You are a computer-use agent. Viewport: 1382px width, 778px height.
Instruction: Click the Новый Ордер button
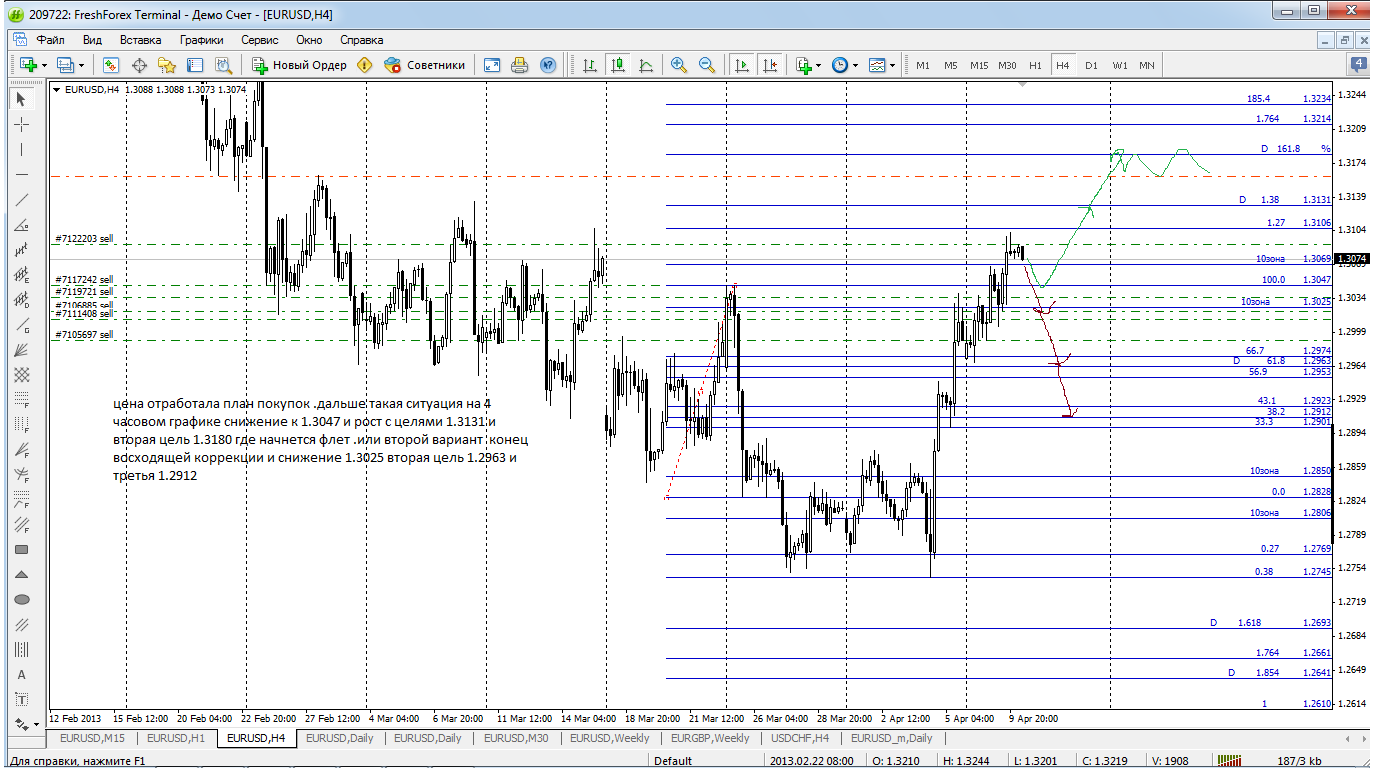[x=299, y=65]
